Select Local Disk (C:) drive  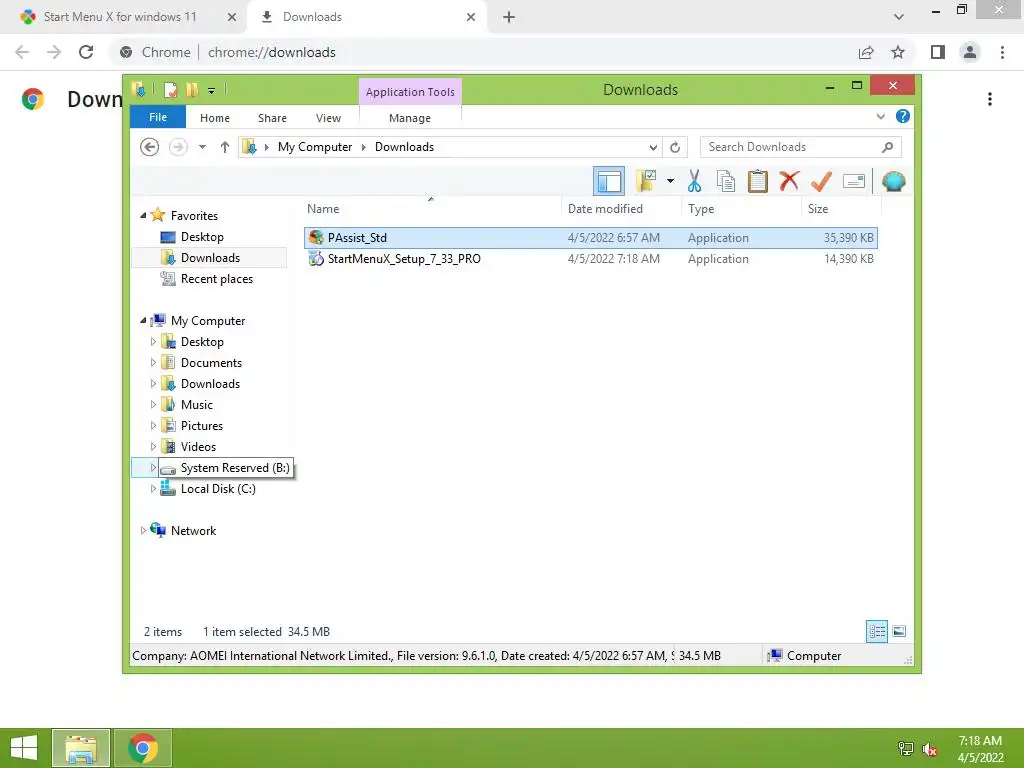tap(218, 488)
